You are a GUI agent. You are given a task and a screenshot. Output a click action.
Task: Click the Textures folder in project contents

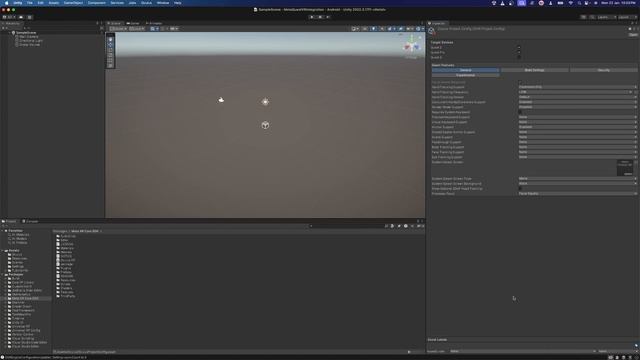pos(67,292)
